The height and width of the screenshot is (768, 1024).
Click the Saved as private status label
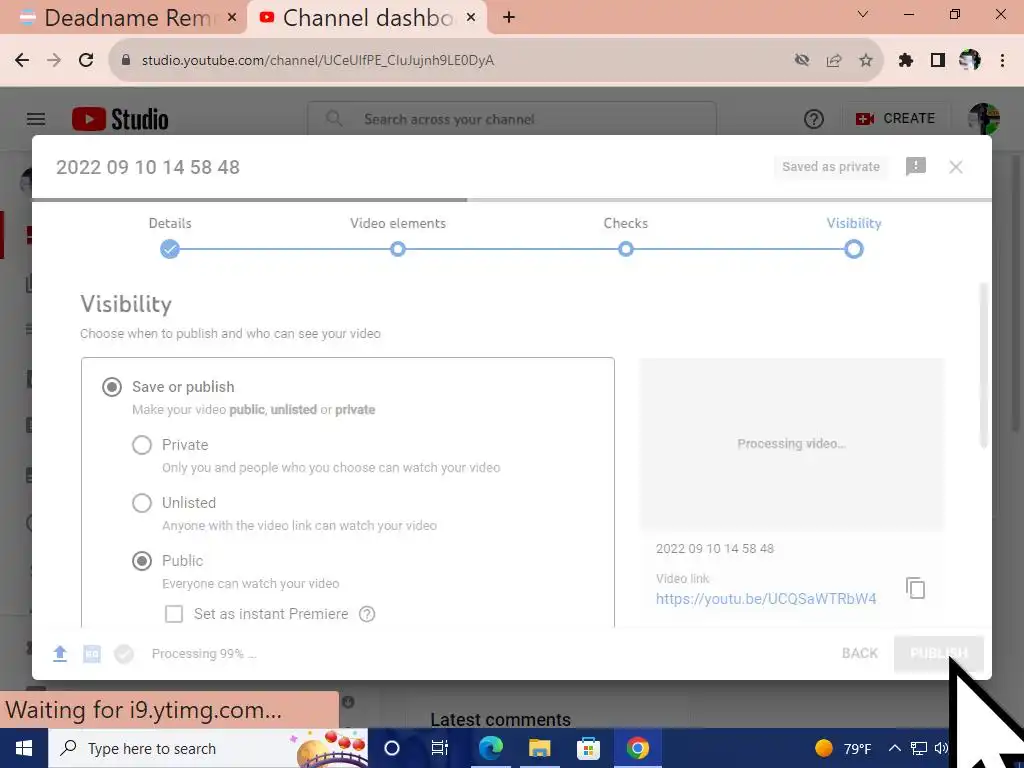831,167
